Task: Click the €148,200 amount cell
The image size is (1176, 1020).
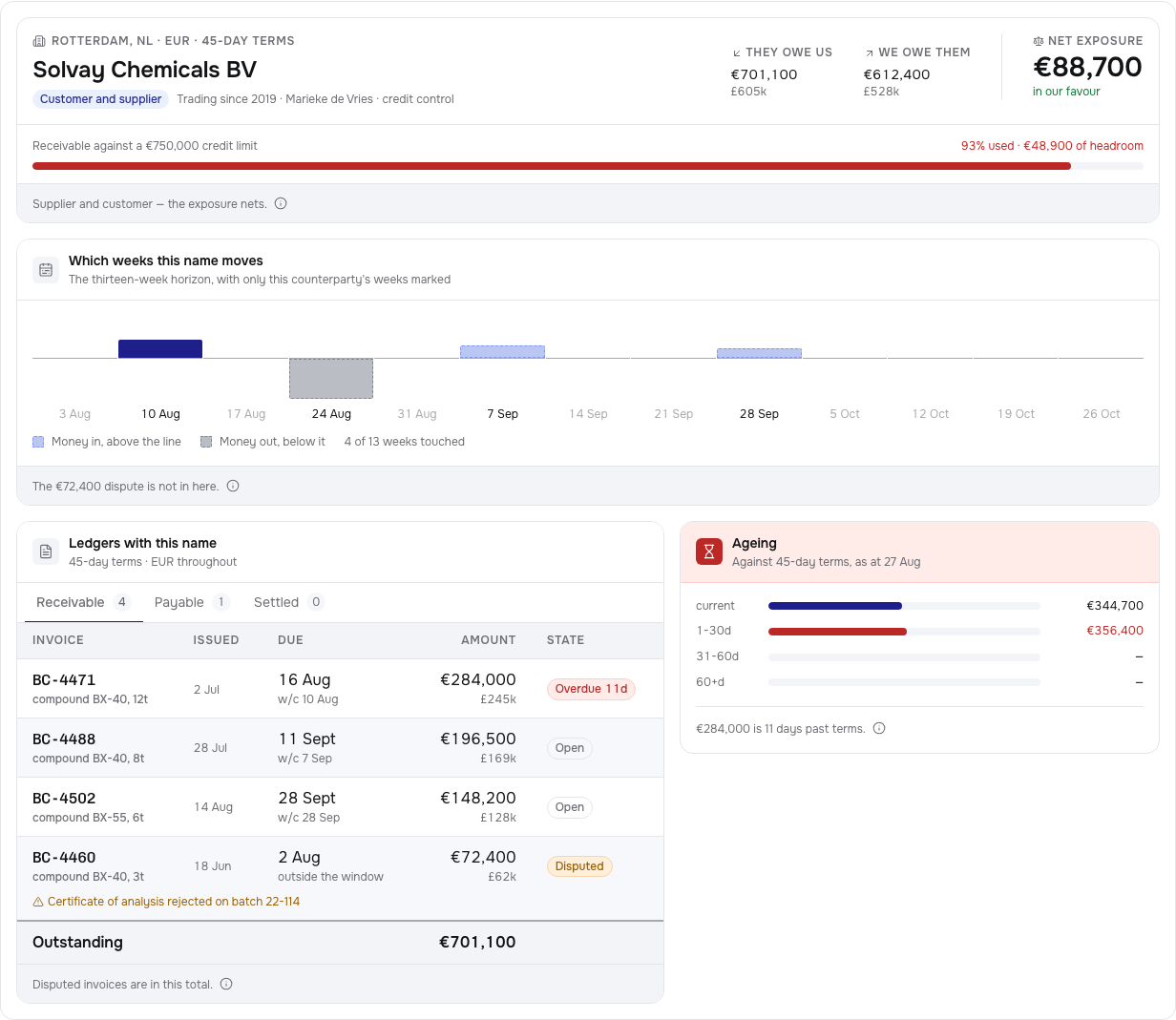Action: [478, 799]
